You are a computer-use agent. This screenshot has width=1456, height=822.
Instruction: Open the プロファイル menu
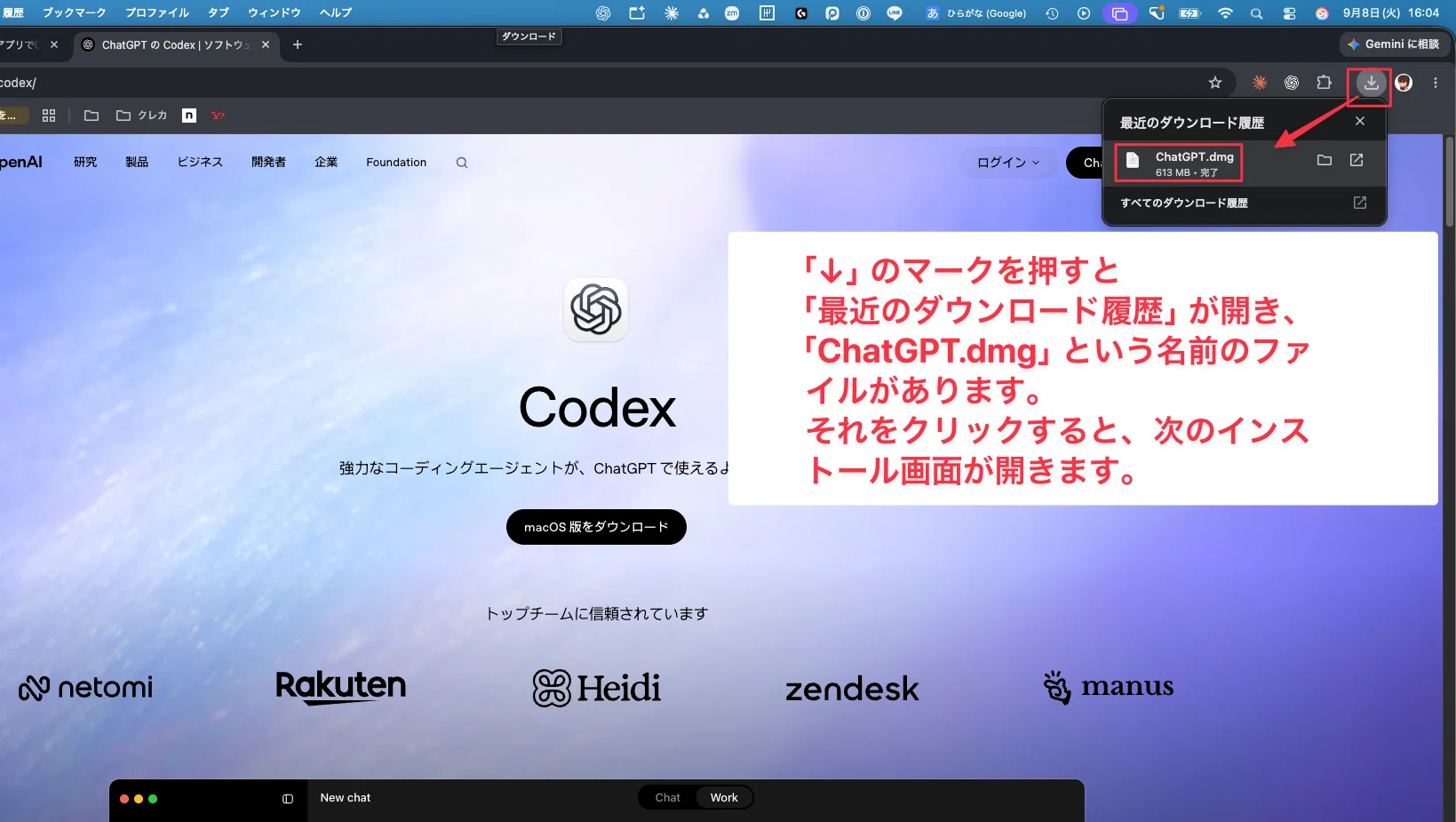tap(157, 12)
